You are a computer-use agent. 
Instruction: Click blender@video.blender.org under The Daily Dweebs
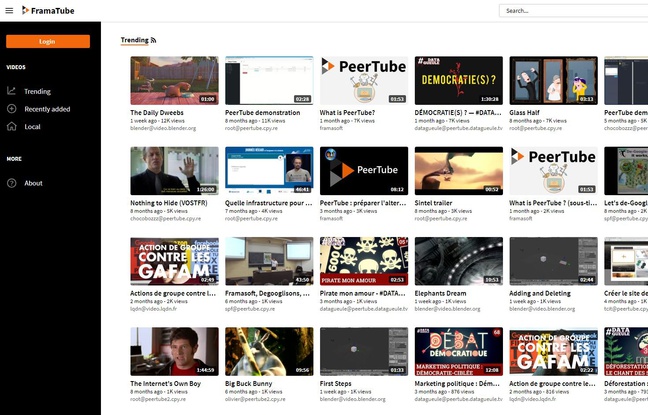pyautogui.click(x=163, y=128)
